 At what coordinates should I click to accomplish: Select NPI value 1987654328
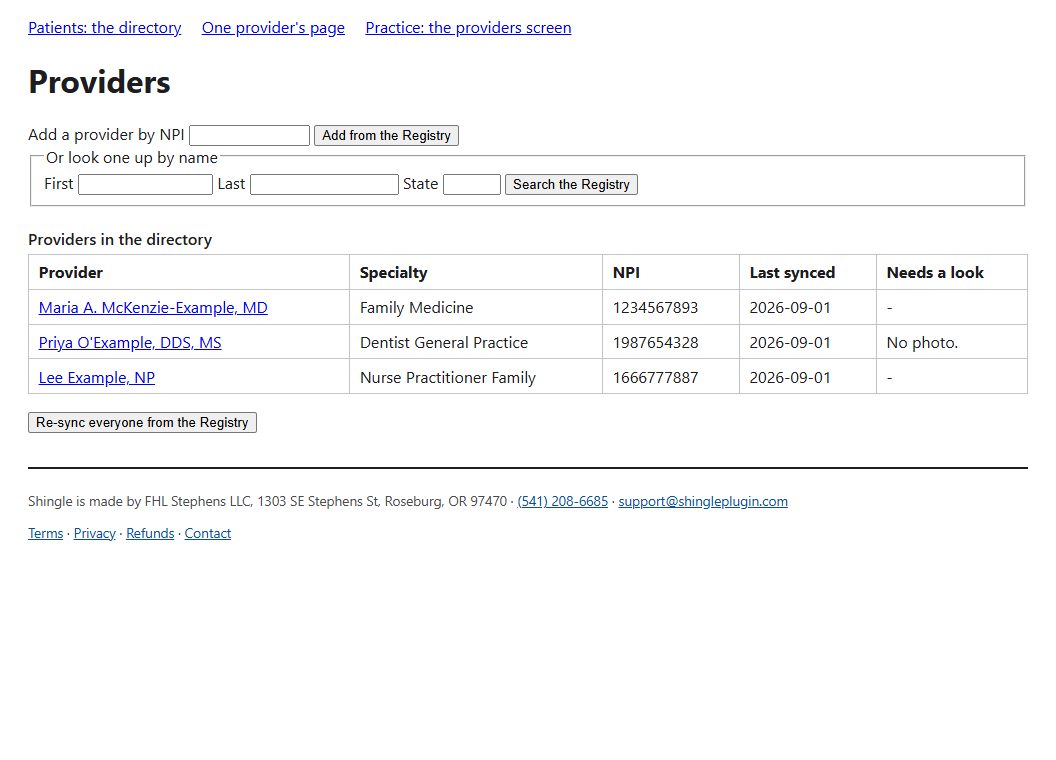(x=655, y=343)
